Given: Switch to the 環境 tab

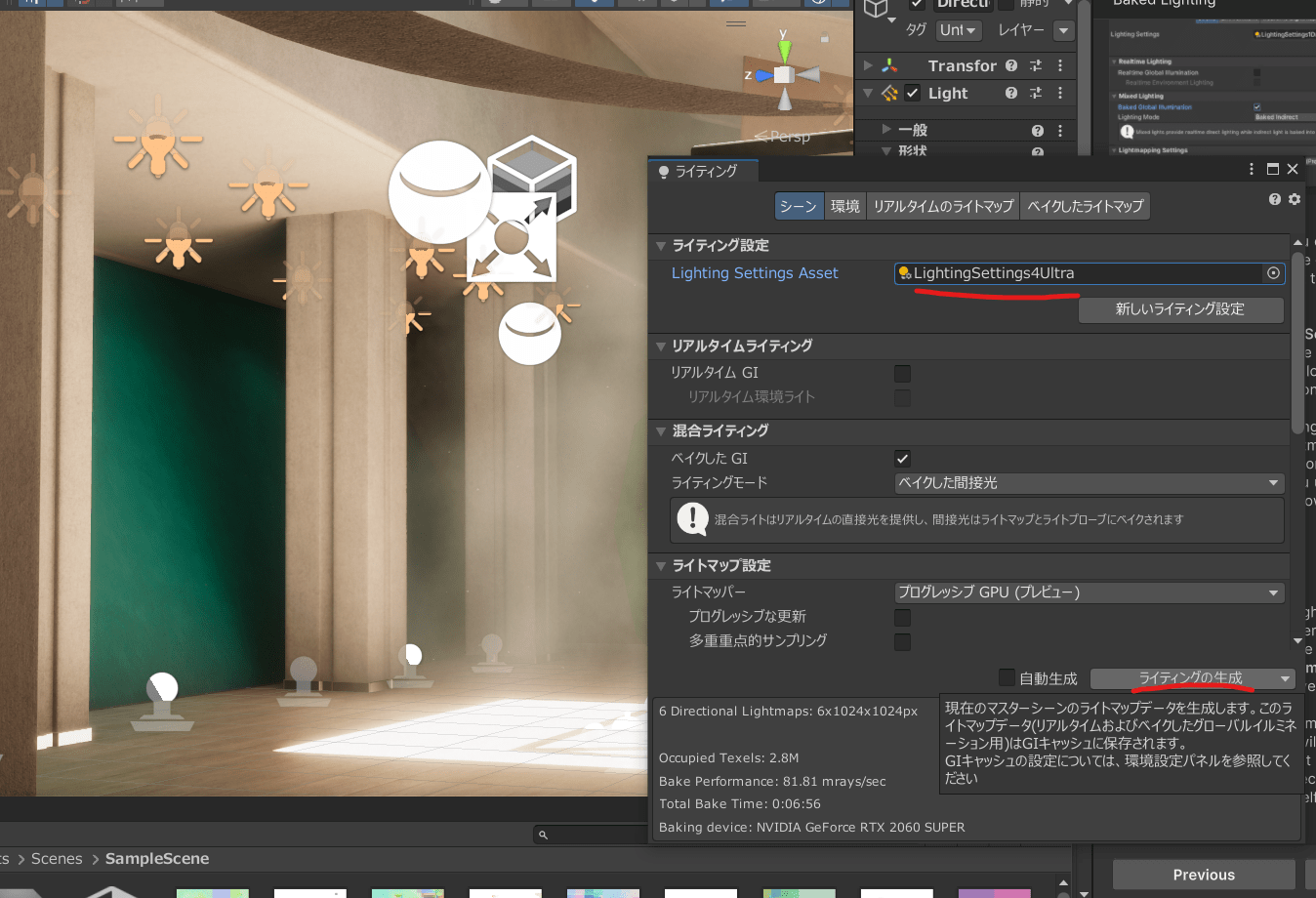Looking at the screenshot, I should click(x=844, y=206).
